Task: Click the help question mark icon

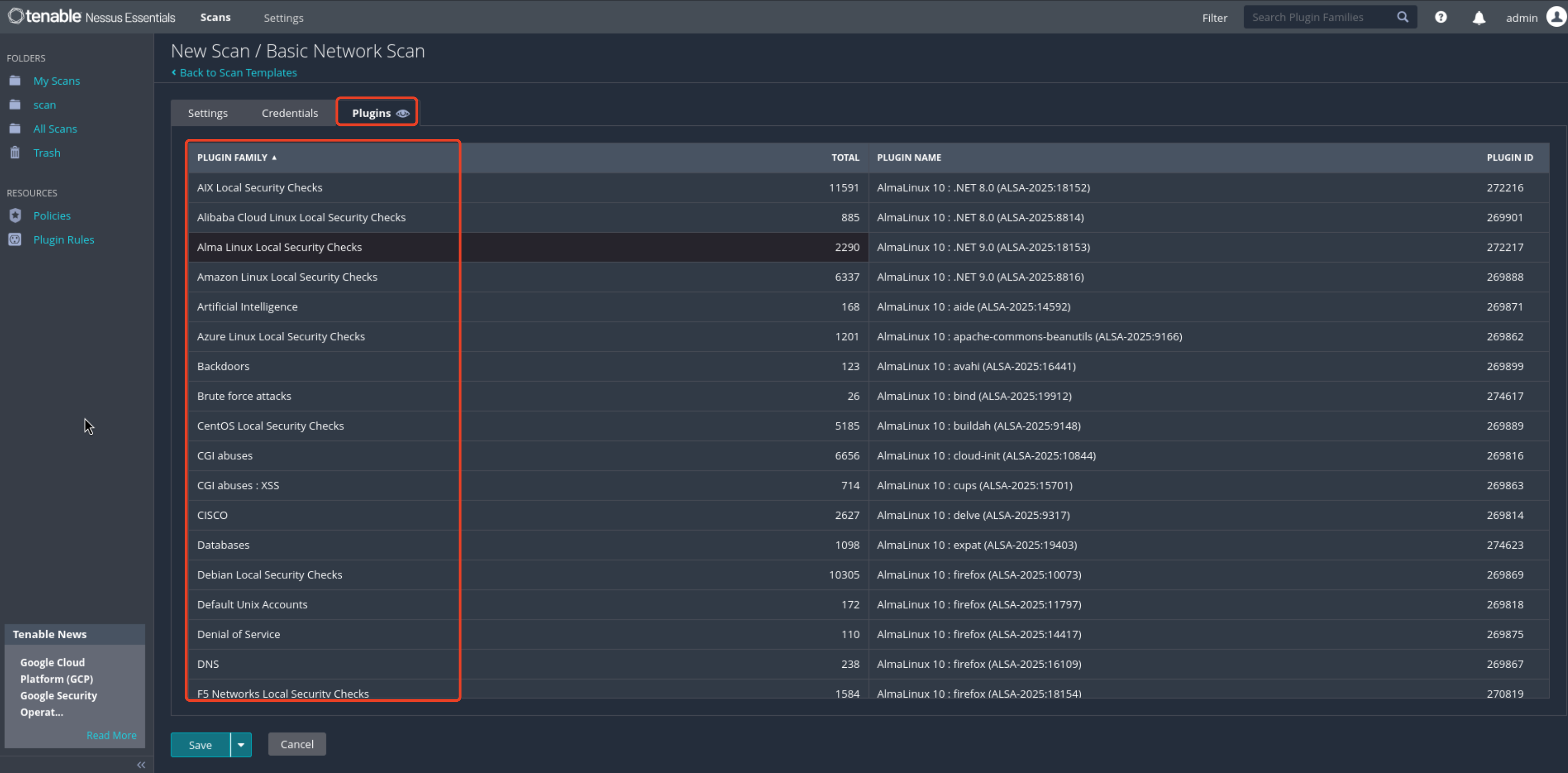Action: click(x=1440, y=17)
